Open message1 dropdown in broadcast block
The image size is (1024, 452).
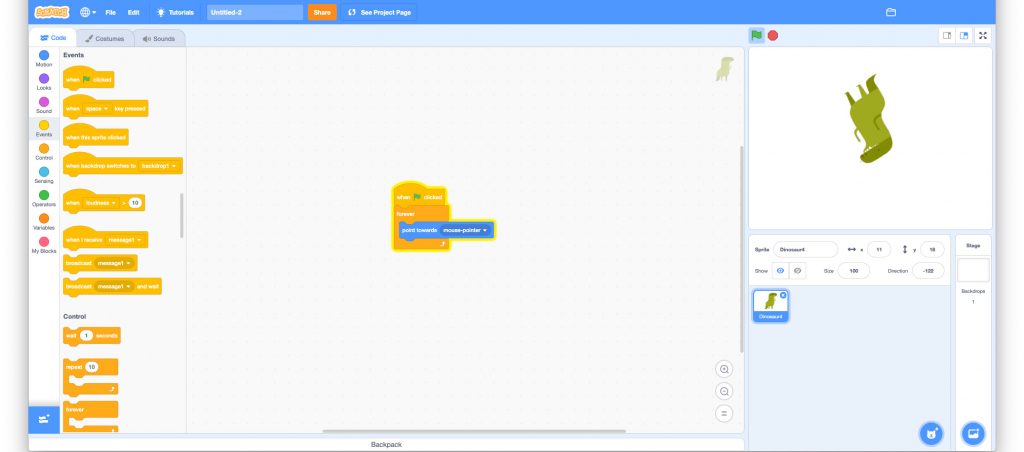[x=114, y=263]
